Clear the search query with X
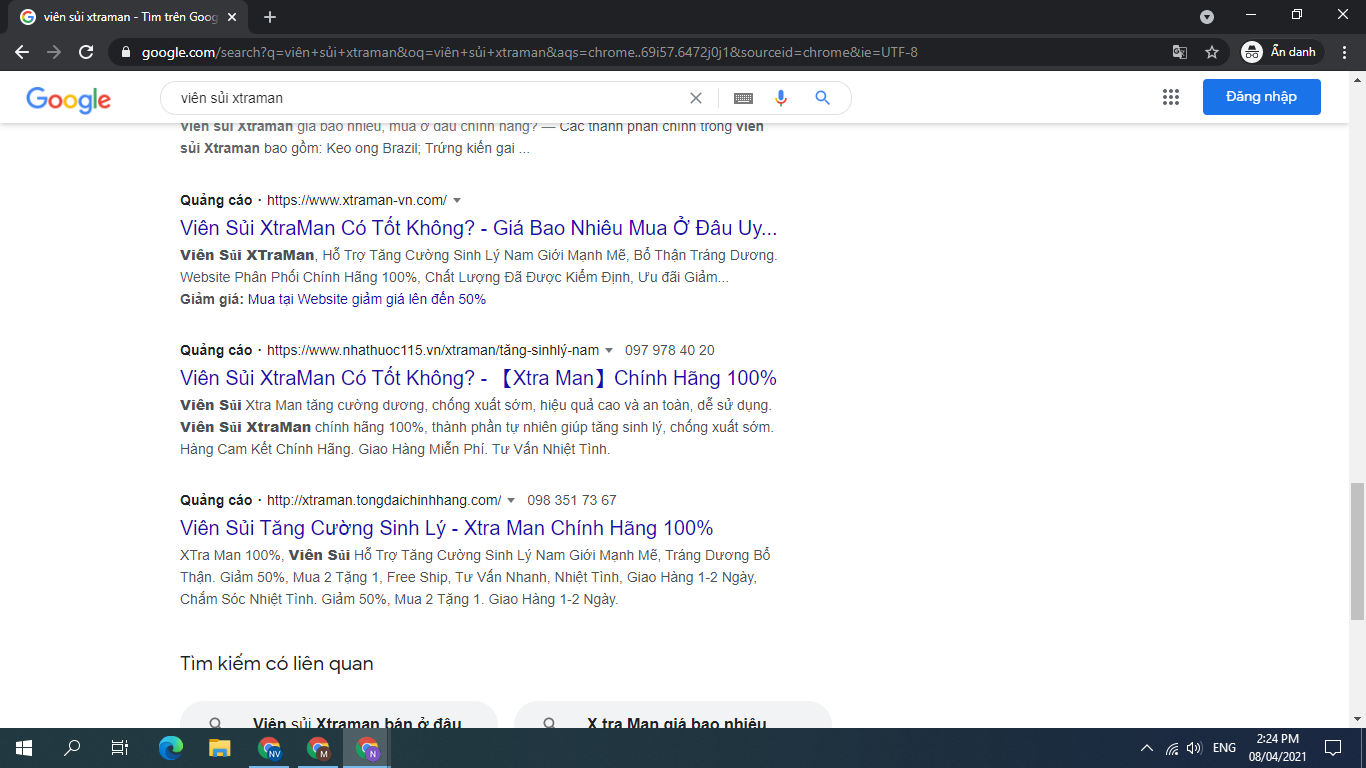 point(696,98)
